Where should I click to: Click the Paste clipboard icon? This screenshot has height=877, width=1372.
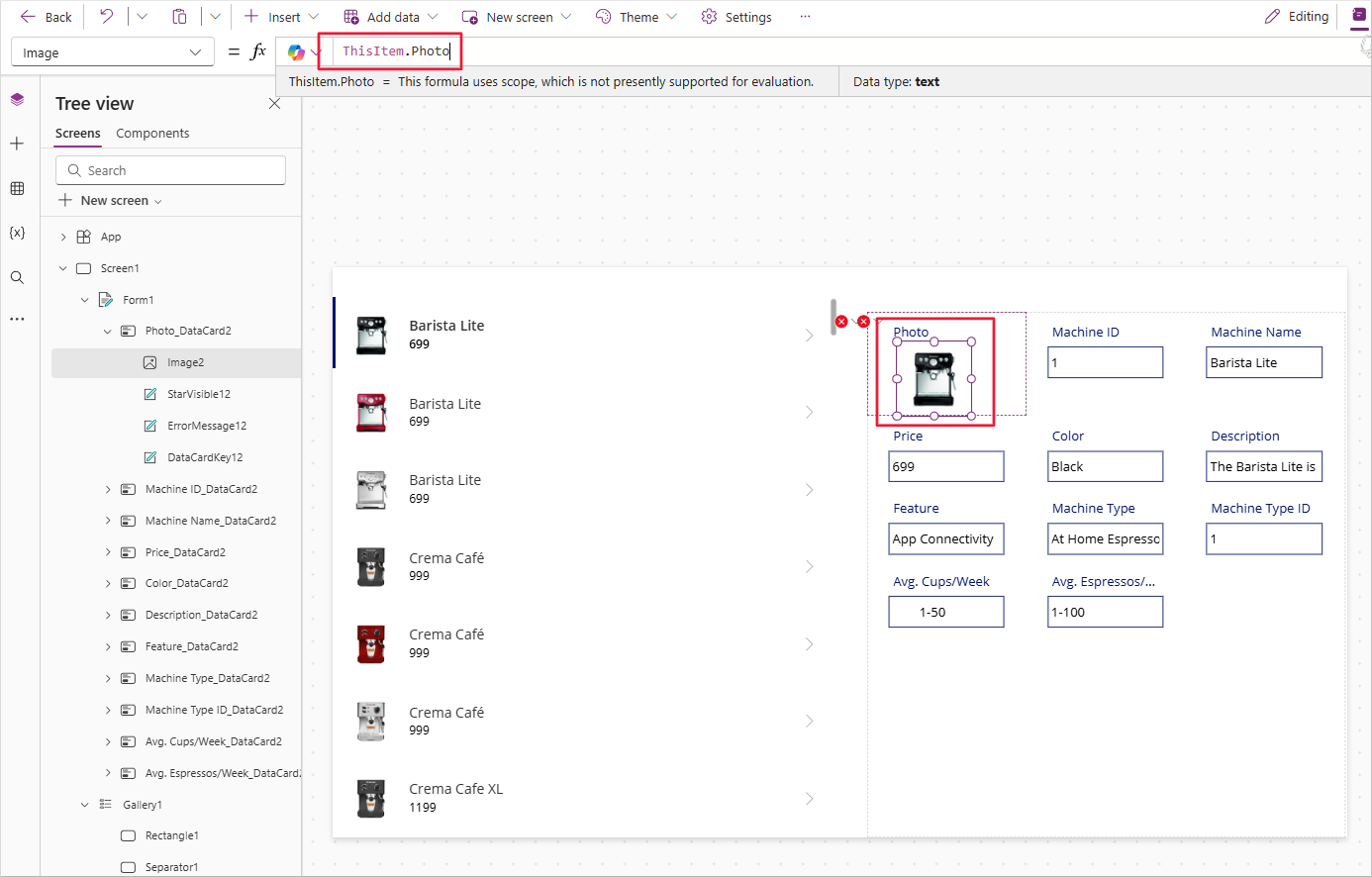(x=179, y=16)
